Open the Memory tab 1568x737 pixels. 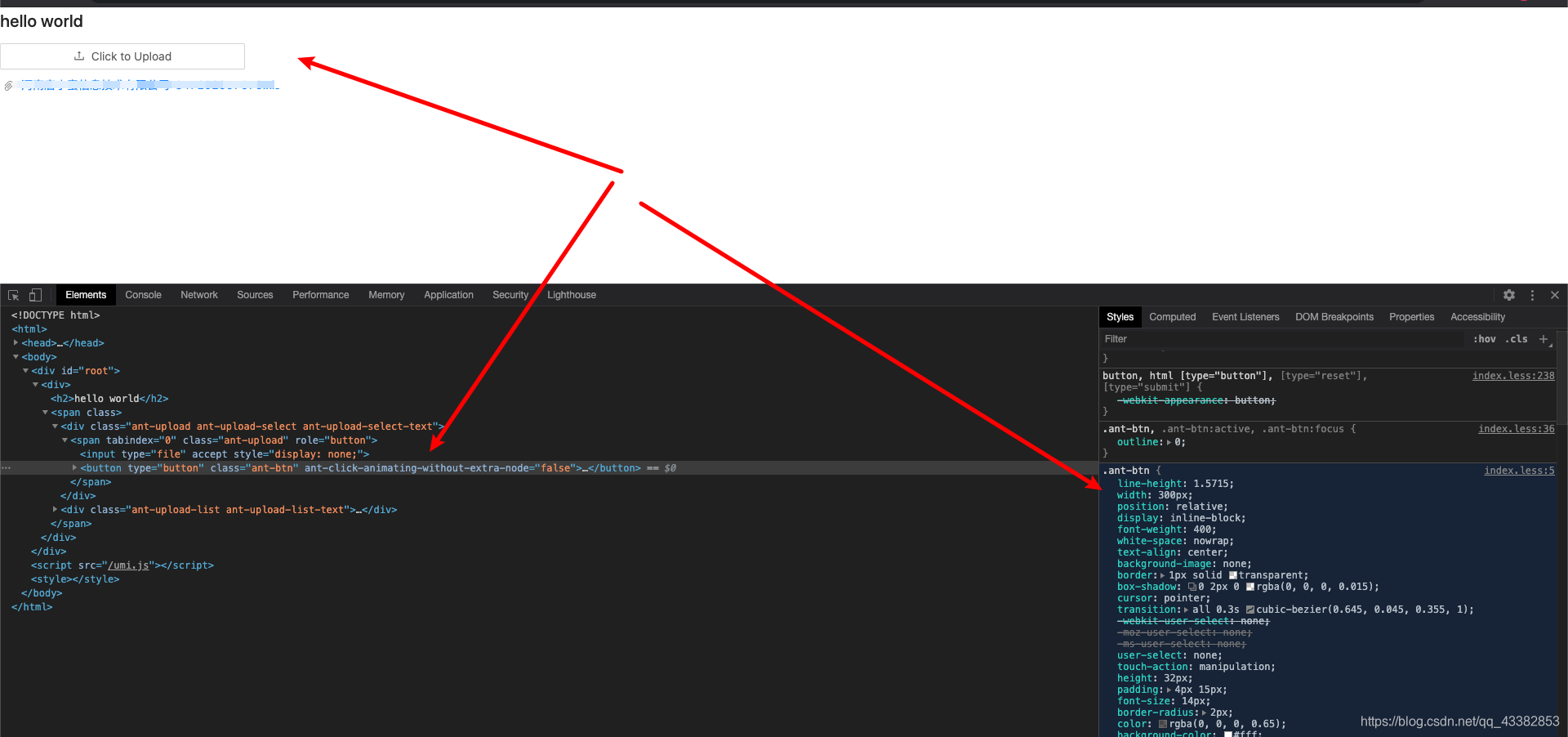pos(386,295)
